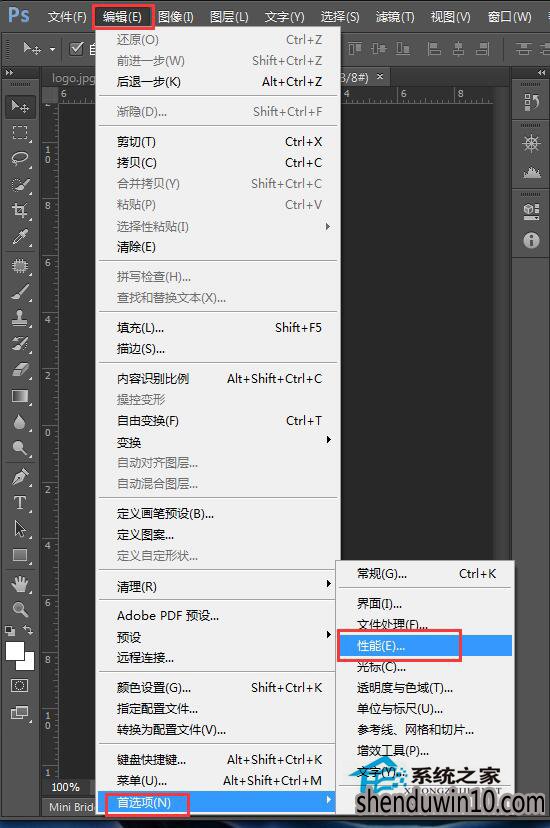550x828 pixels.
Task: Swap foreground and background colors
Action: coord(28,630)
